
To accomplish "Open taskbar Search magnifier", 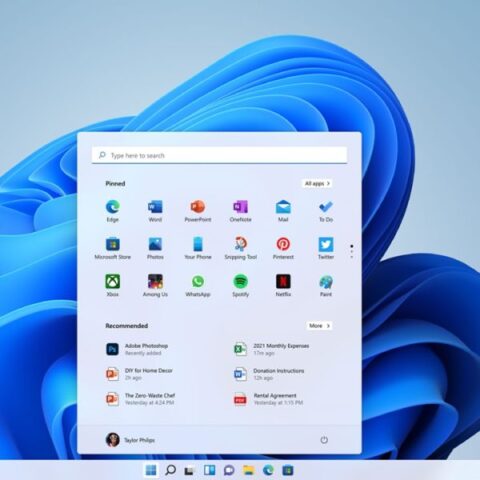I will tap(170, 470).
